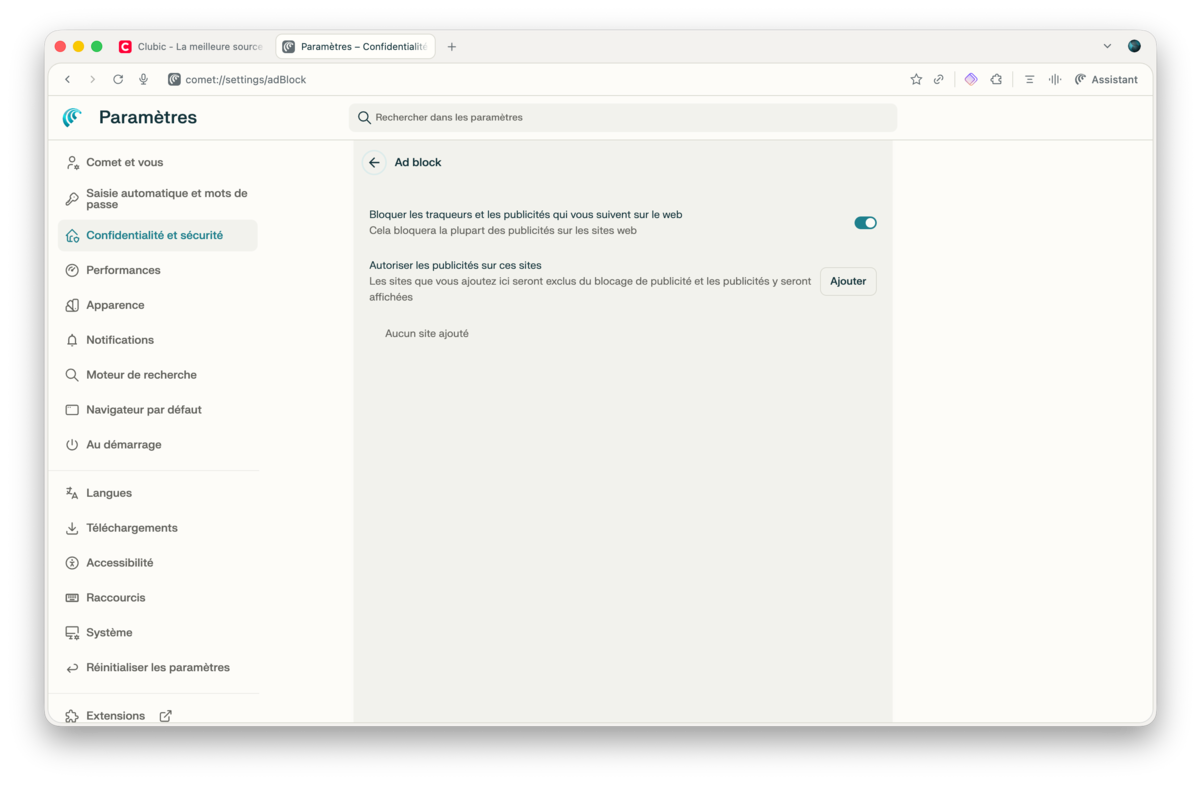This screenshot has width=1200, height=785.
Task: Open a new tab with plus button
Action: click(452, 47)
